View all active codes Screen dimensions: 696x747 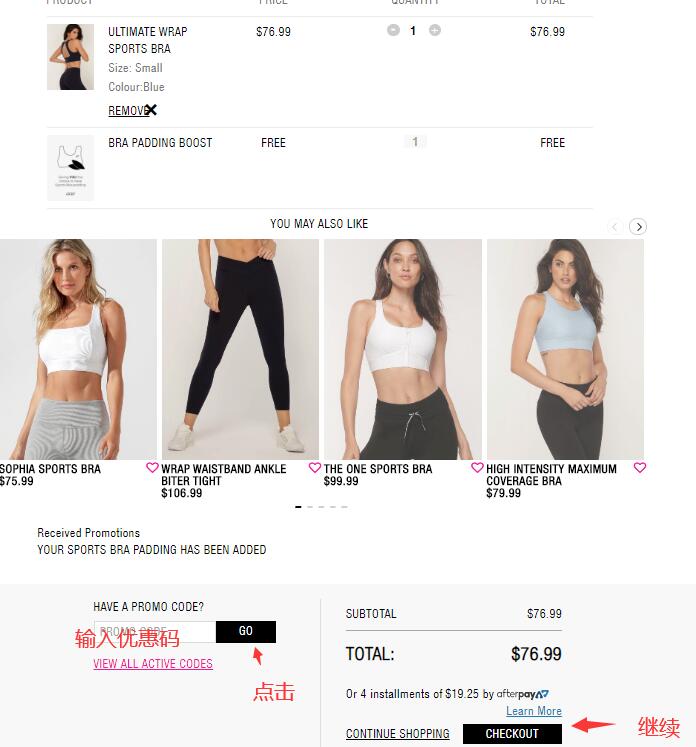pyautogui.click(x=153, y=664)
